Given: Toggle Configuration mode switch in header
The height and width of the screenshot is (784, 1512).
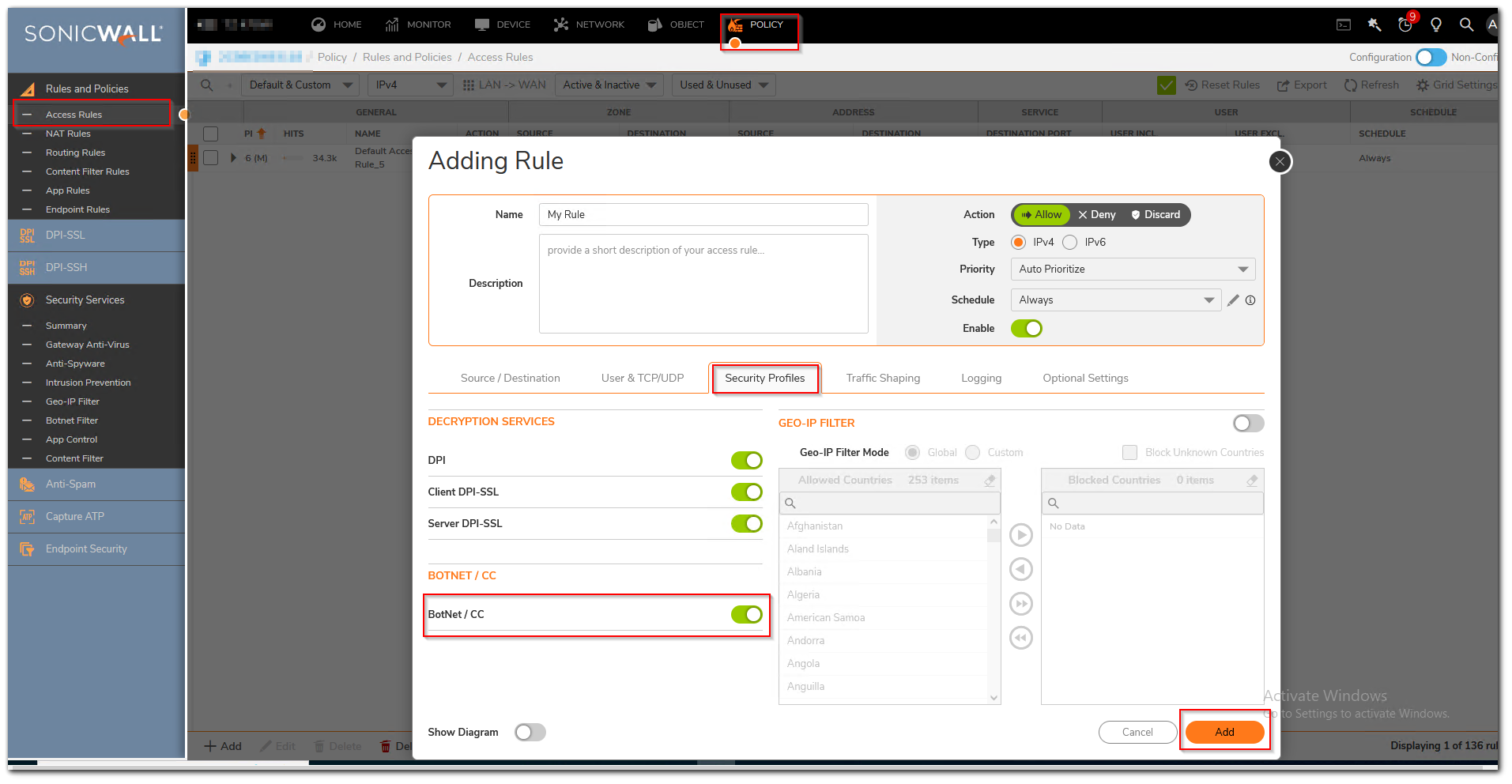Looking at the screenshot, I should pyautogui.click(x=1431, y=58).
